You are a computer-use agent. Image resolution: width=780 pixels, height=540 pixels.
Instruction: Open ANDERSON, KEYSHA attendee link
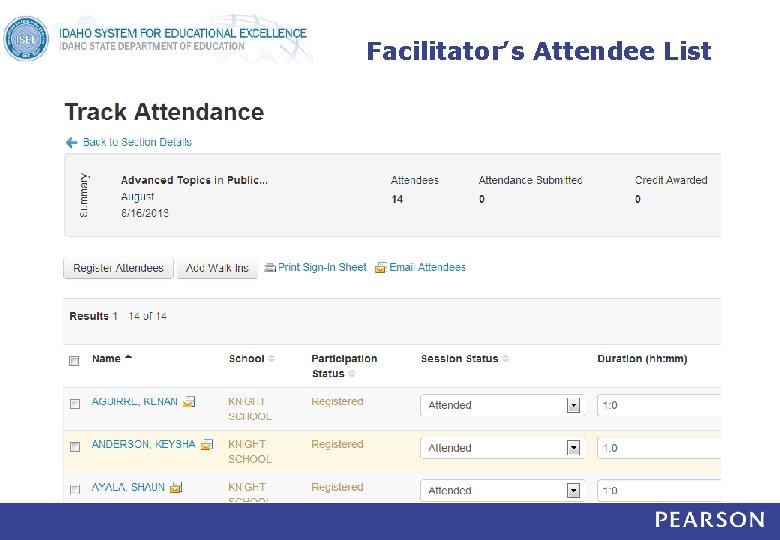(x=143, y=444)
